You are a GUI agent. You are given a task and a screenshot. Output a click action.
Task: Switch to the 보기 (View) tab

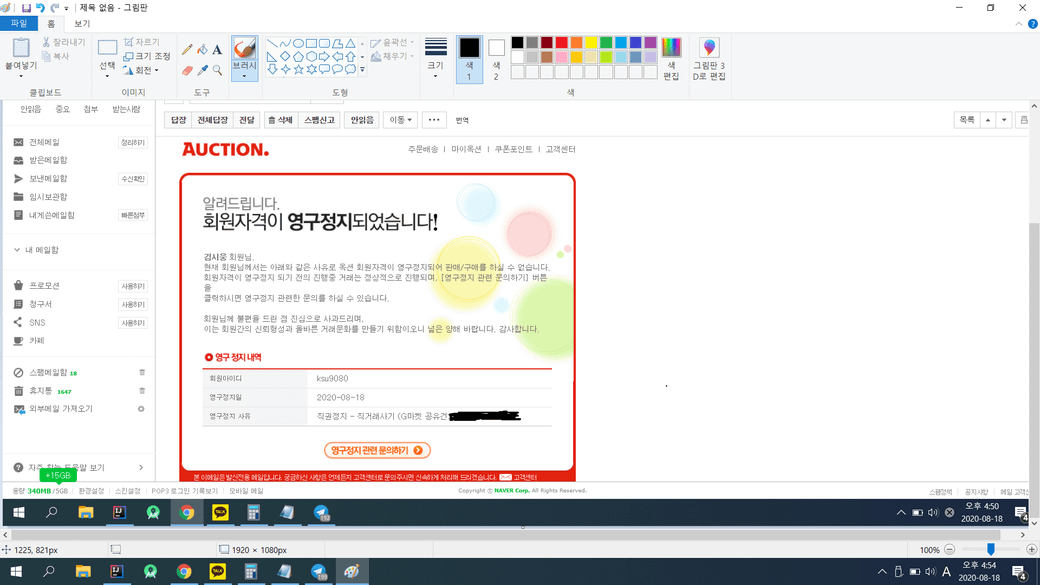tap(82, 24)
